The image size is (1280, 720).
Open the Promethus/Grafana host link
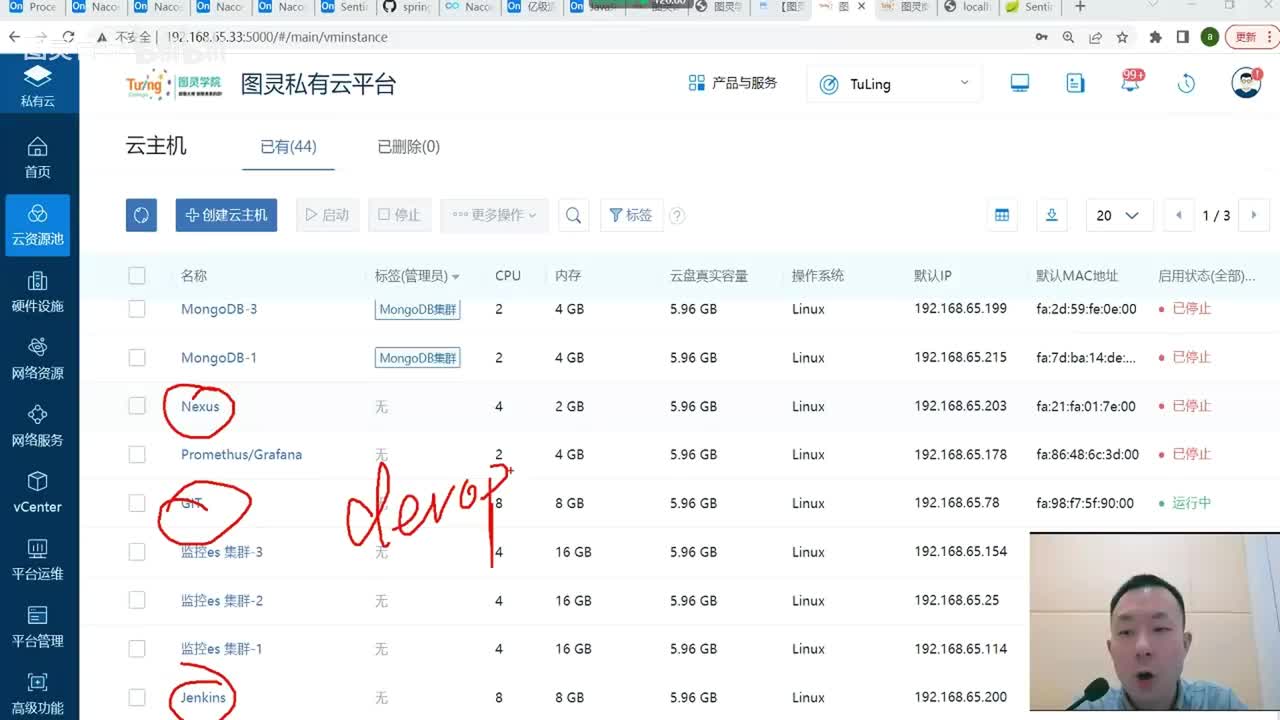click(x=241, y=455)
